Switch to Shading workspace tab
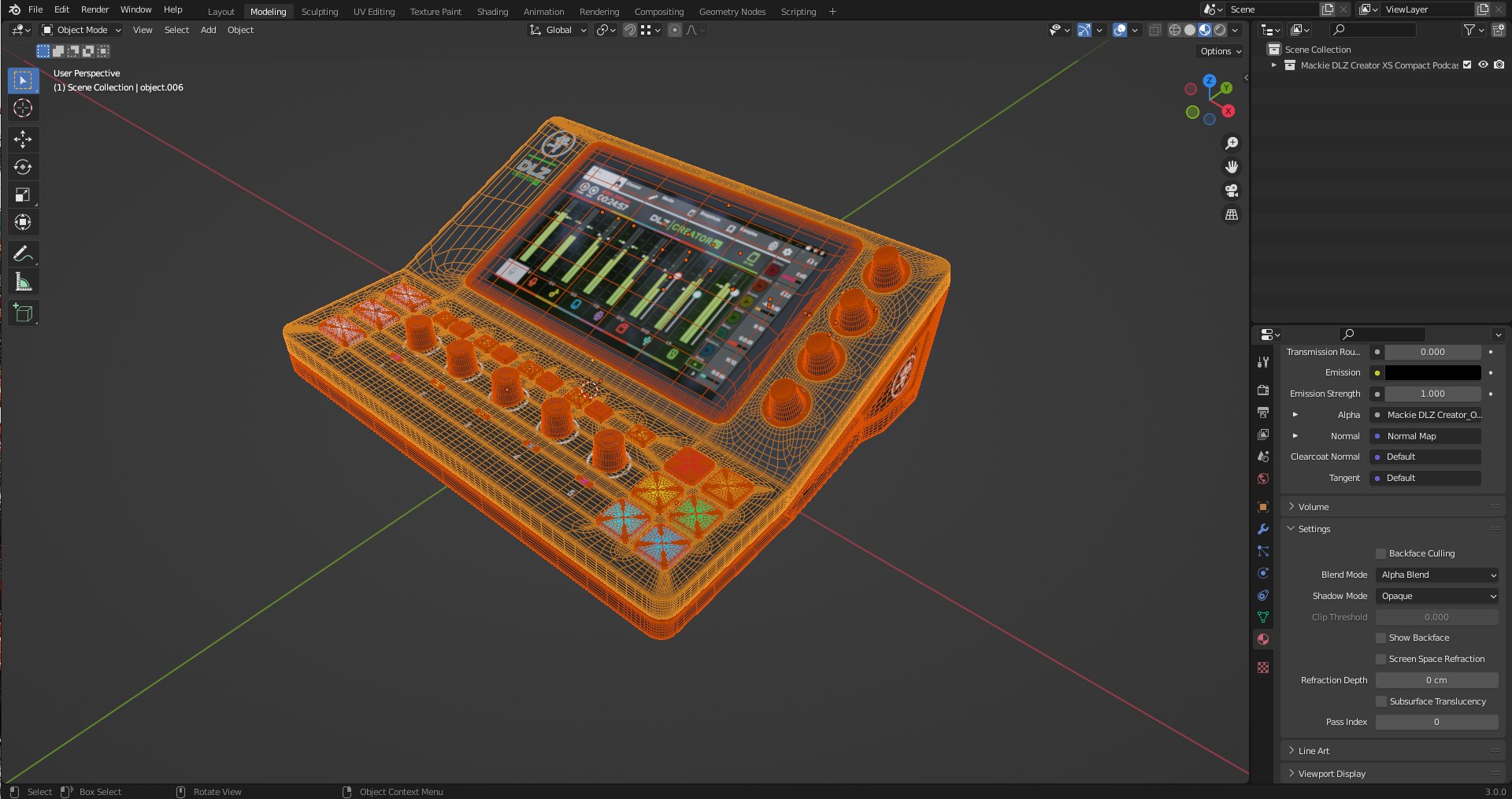 (x=492, y=12)
